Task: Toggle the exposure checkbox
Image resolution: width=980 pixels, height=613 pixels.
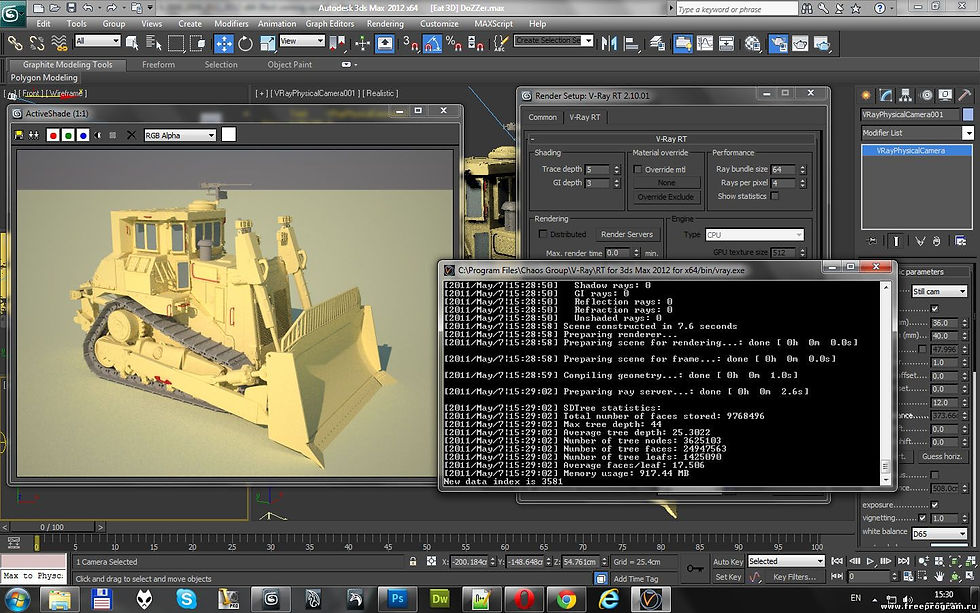Action: [x=934, y=504]
